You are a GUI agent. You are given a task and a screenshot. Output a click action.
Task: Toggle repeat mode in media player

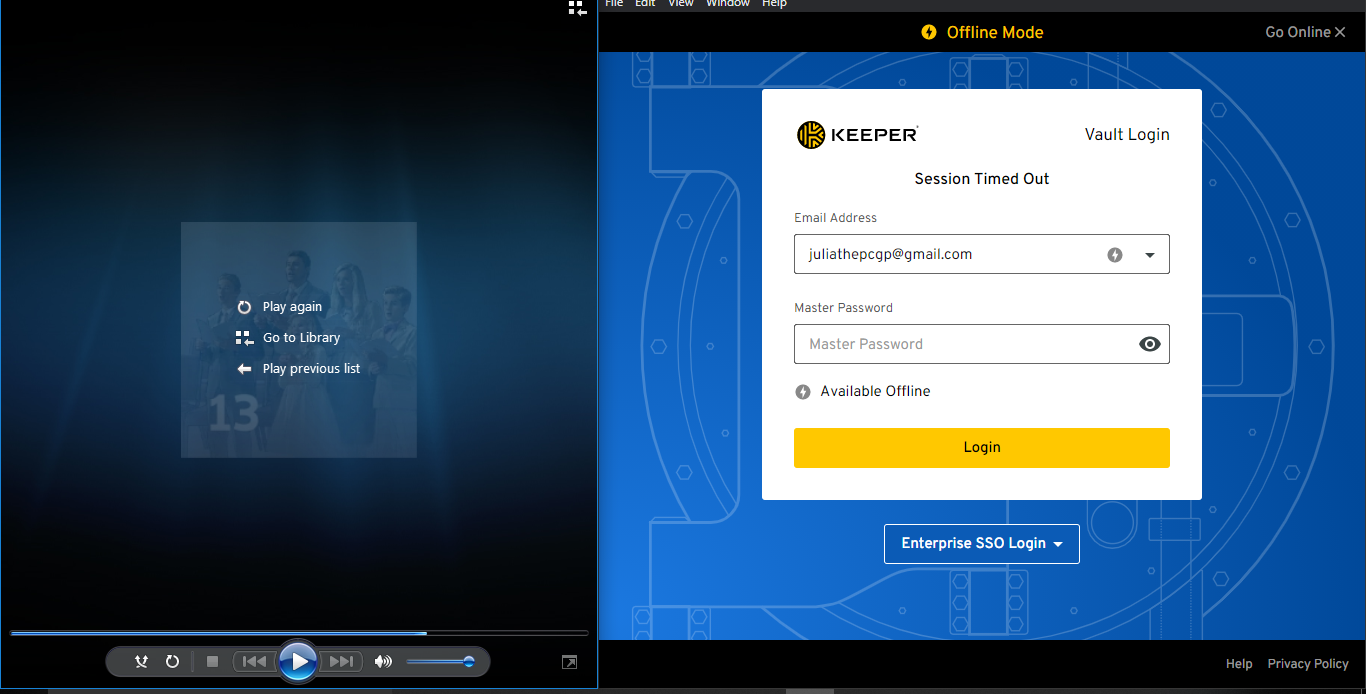coord(172,661)
